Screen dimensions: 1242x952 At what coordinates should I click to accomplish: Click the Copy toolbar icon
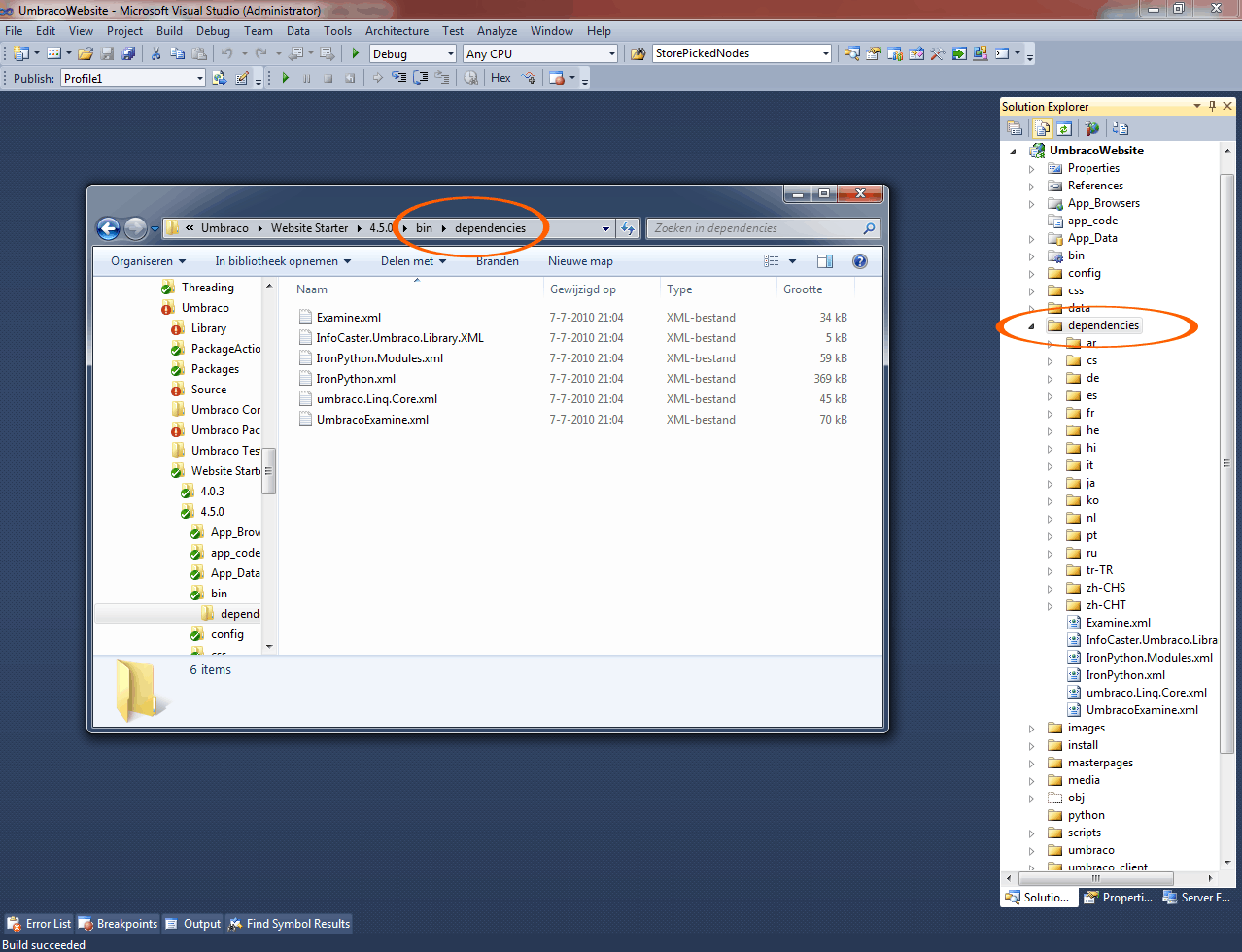point(177,53)
